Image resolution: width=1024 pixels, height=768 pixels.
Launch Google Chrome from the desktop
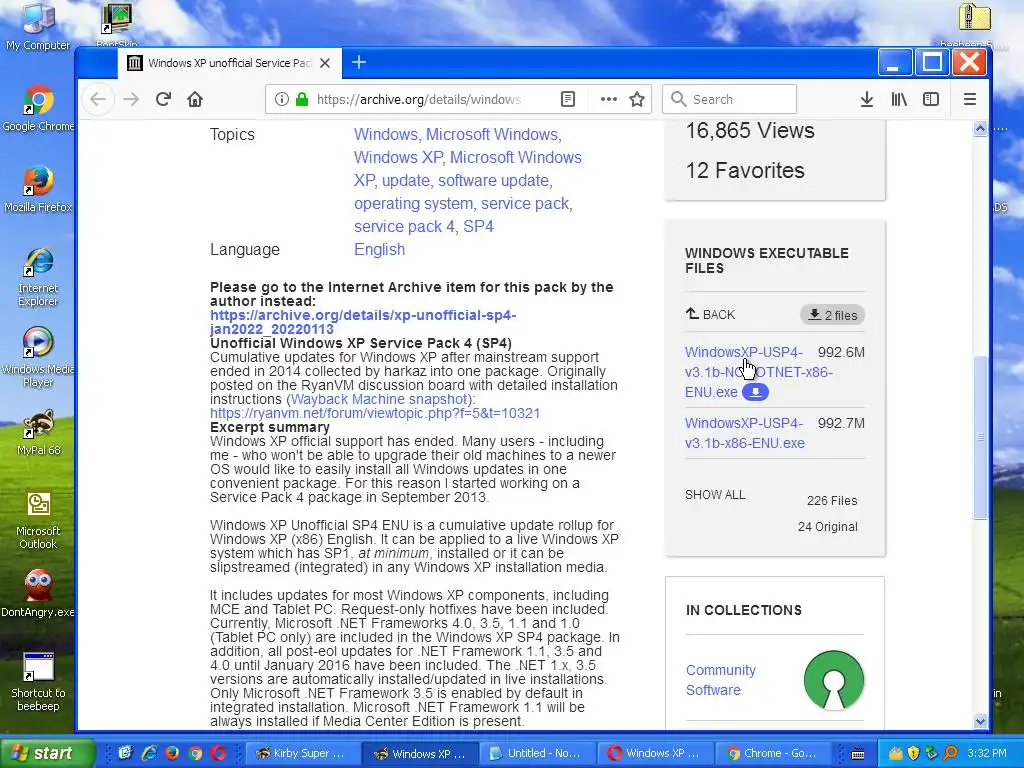pyautogui.click(x=38, y=108)
